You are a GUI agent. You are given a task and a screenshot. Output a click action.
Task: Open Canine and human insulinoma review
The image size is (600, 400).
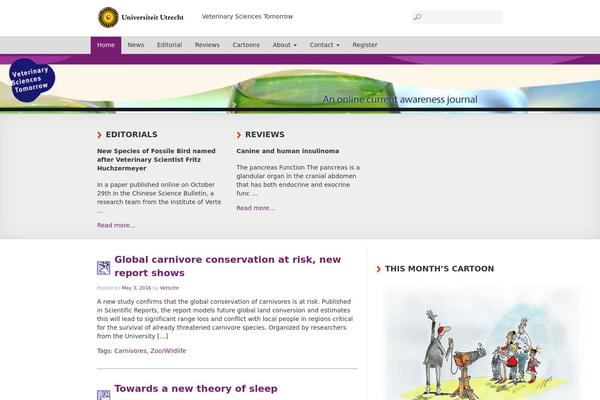(288, 151)
